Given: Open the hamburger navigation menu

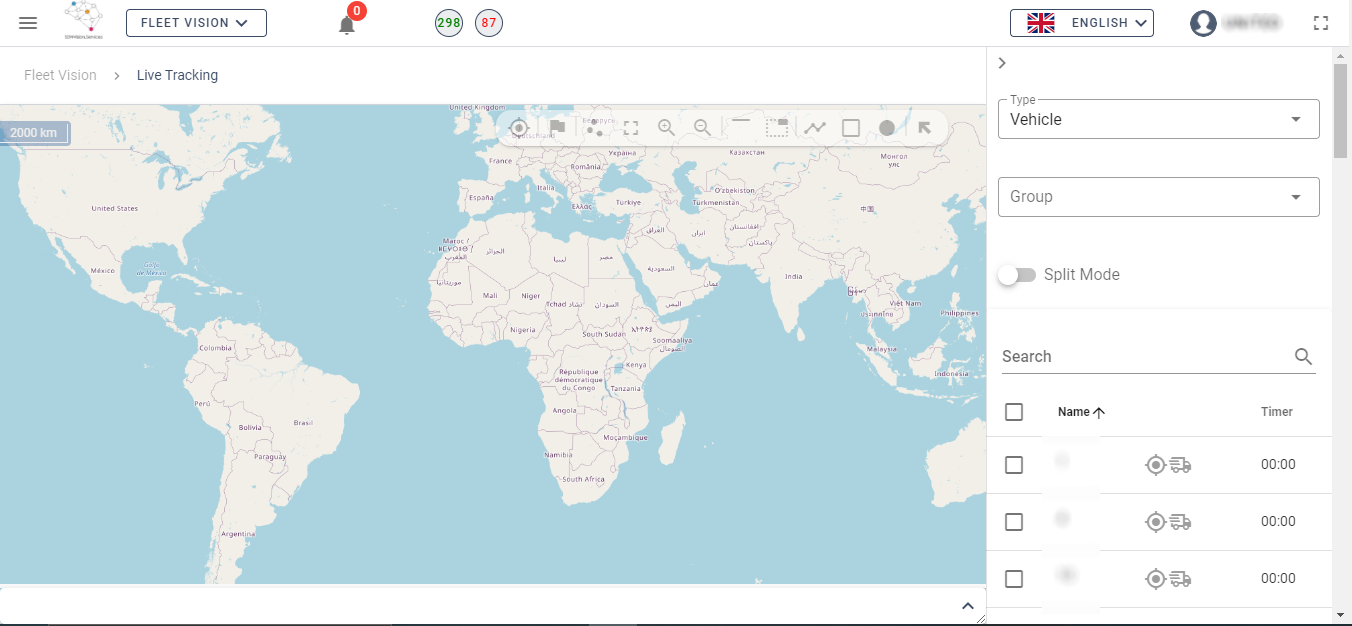Looking at the screenshot, I should pos(28,23).
